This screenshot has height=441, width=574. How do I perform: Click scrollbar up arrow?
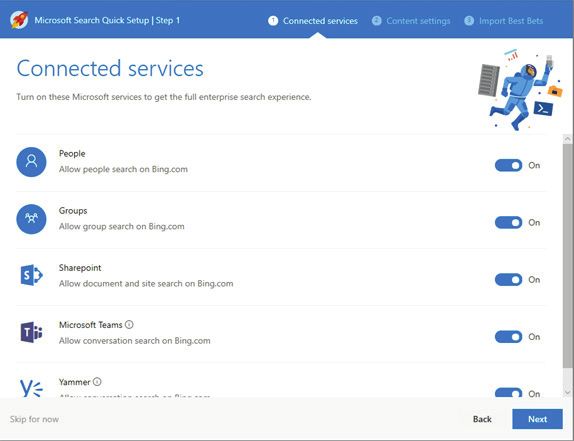pyautogui.click(x=567, y=139)
